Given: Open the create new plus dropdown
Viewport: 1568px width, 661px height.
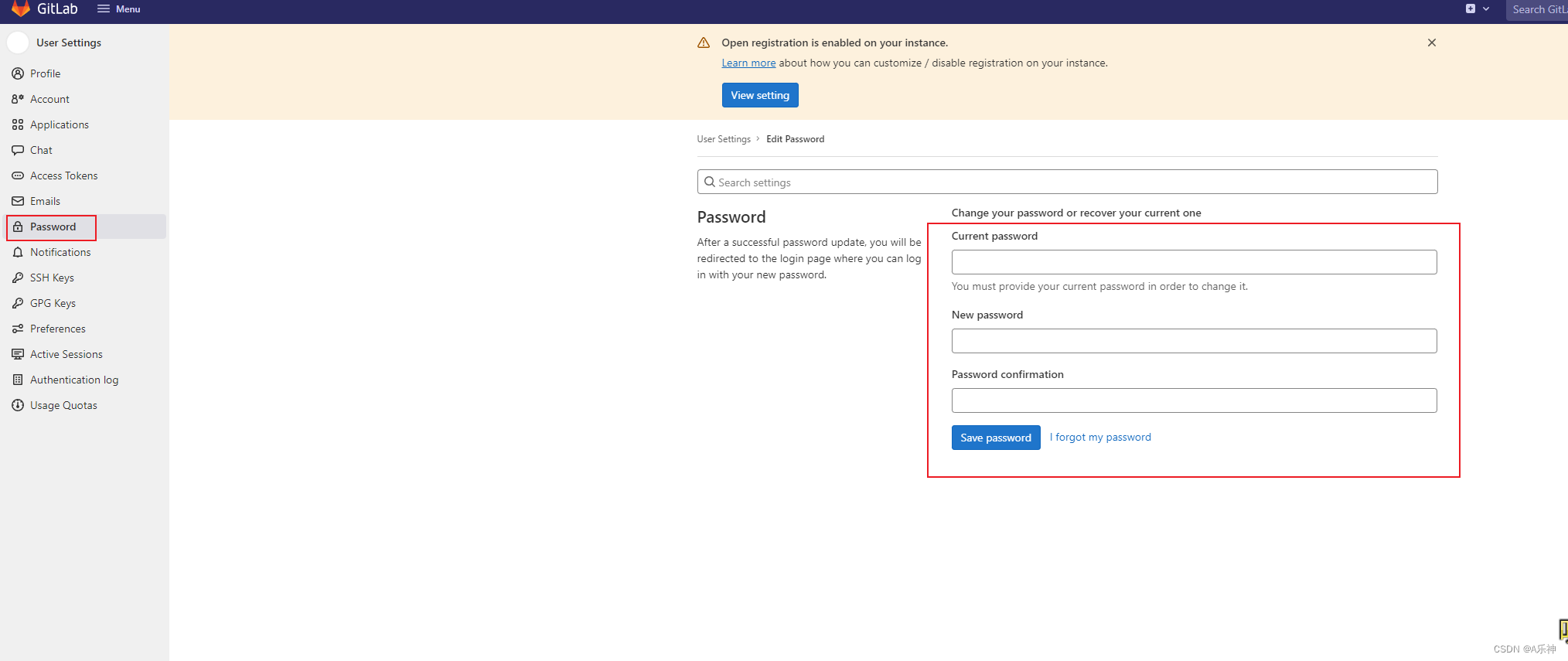Looking at the screenshot, I should [1478, 9].
